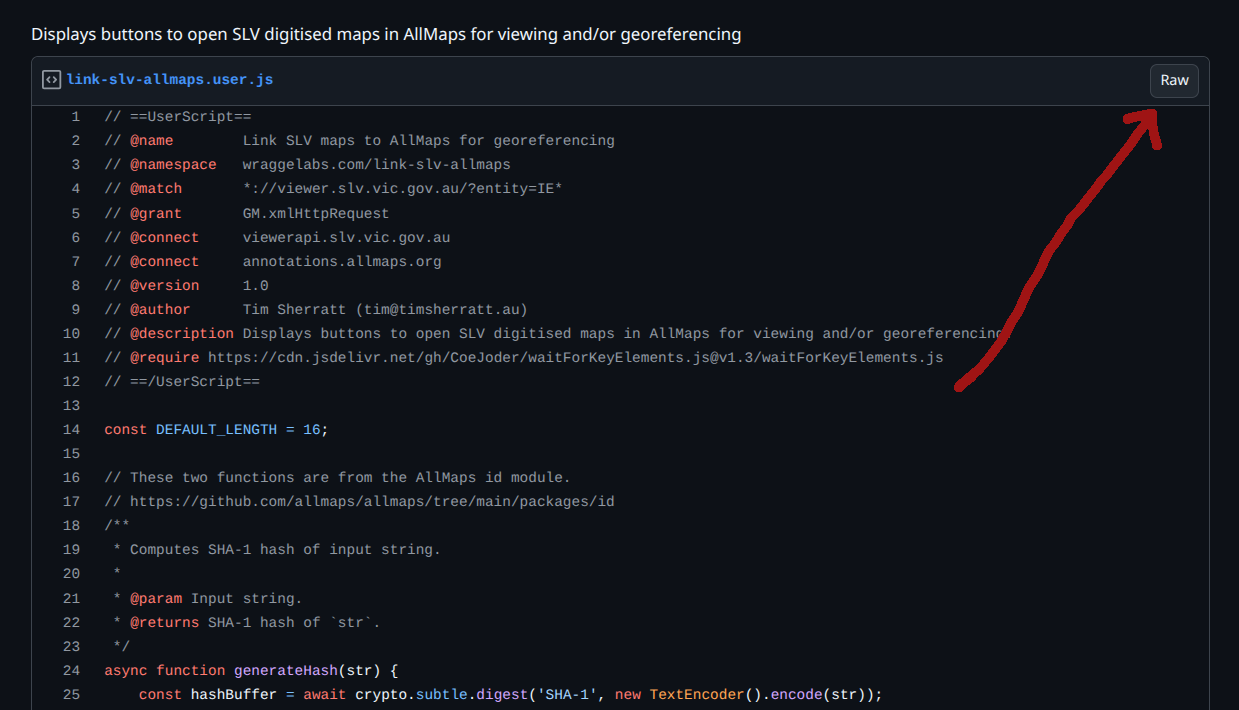This screenshot has width=1239, height=710.
Task: Select line number 24 in the gutter
Action: click(71, 670)
